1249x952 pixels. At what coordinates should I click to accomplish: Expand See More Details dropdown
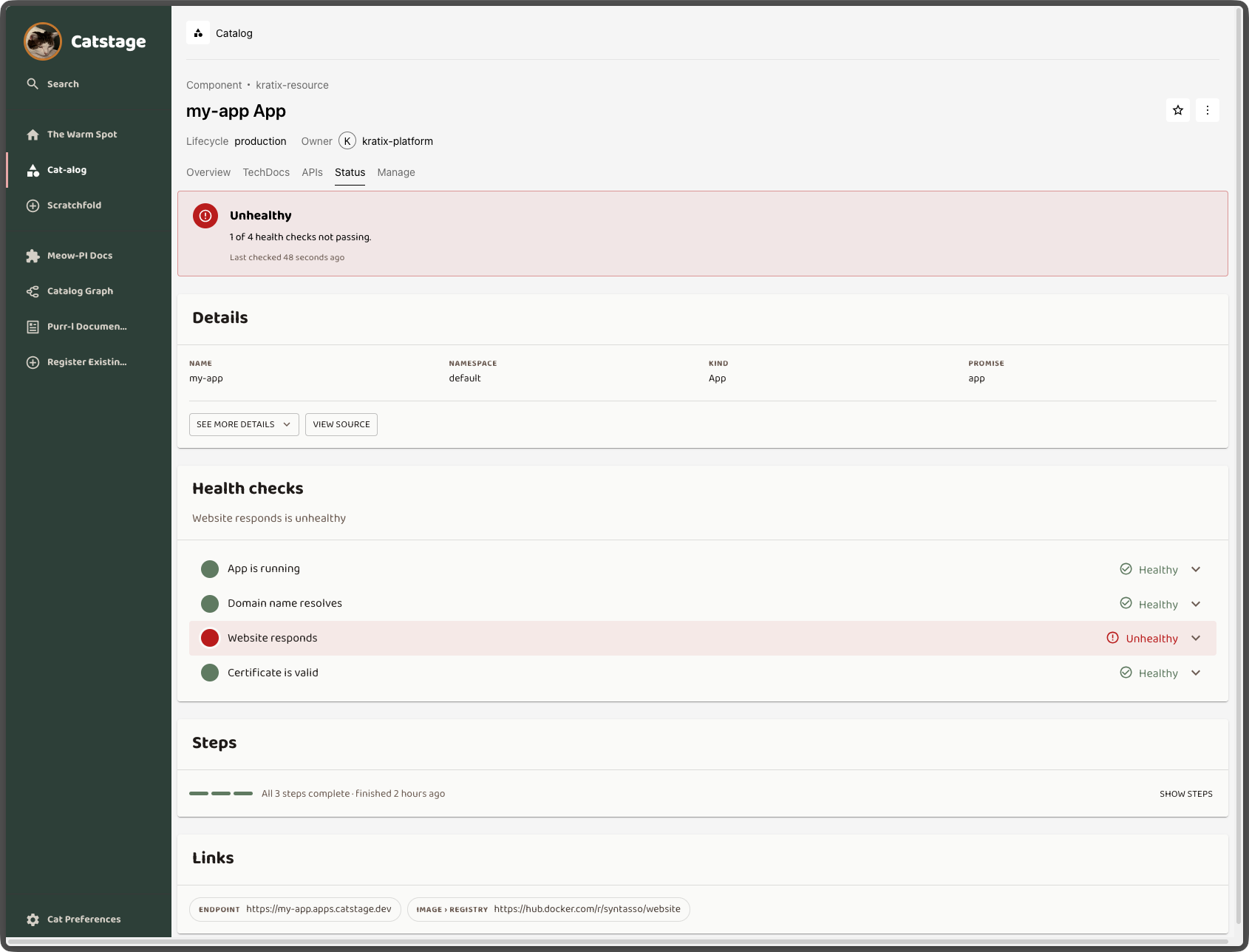pyautogui.click(x=244, y=424)
